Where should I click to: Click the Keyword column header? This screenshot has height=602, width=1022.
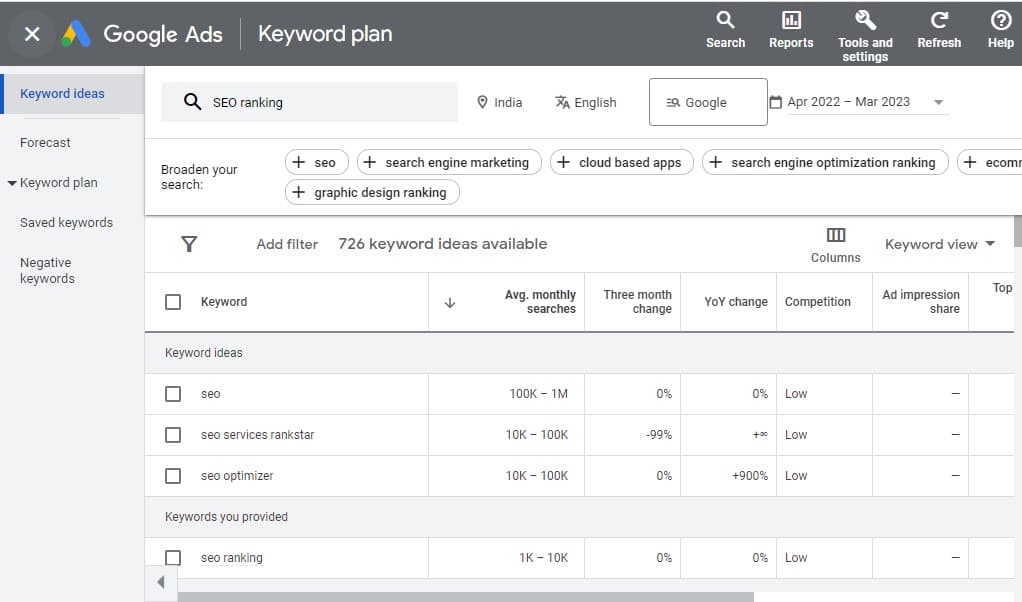224,302
